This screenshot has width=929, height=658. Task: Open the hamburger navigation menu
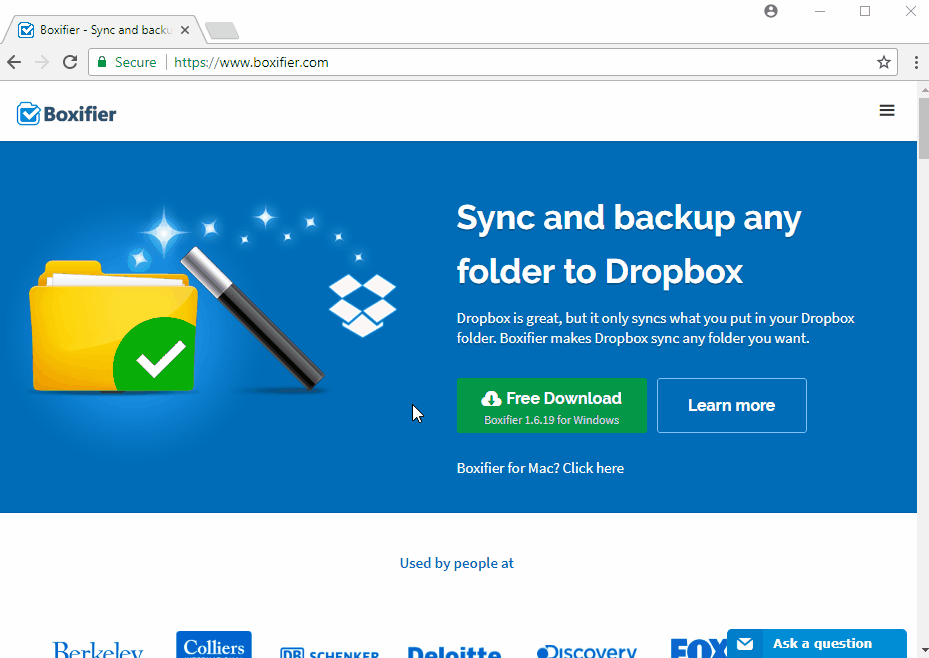click(x=887, y=110)
